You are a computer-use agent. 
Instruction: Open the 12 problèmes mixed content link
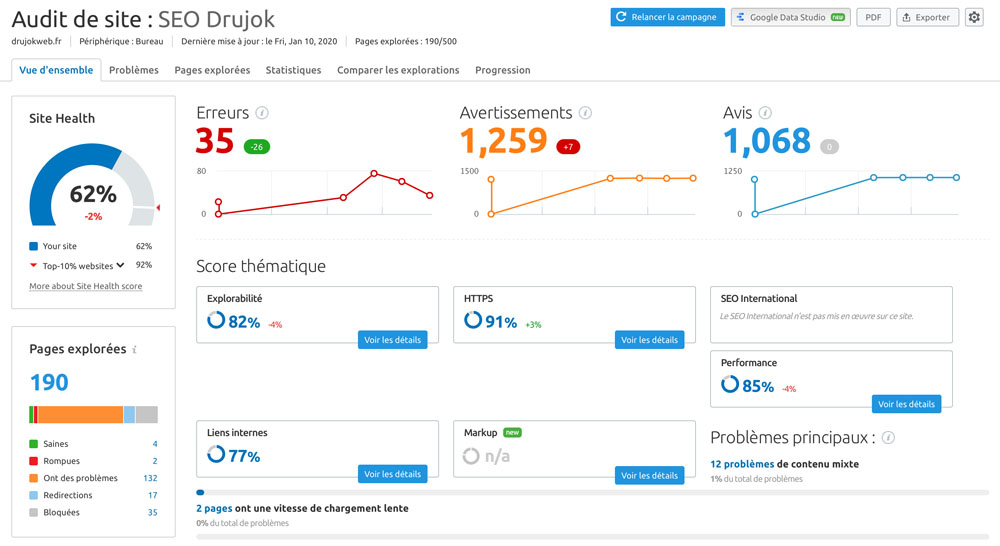[x=742, y=464]
